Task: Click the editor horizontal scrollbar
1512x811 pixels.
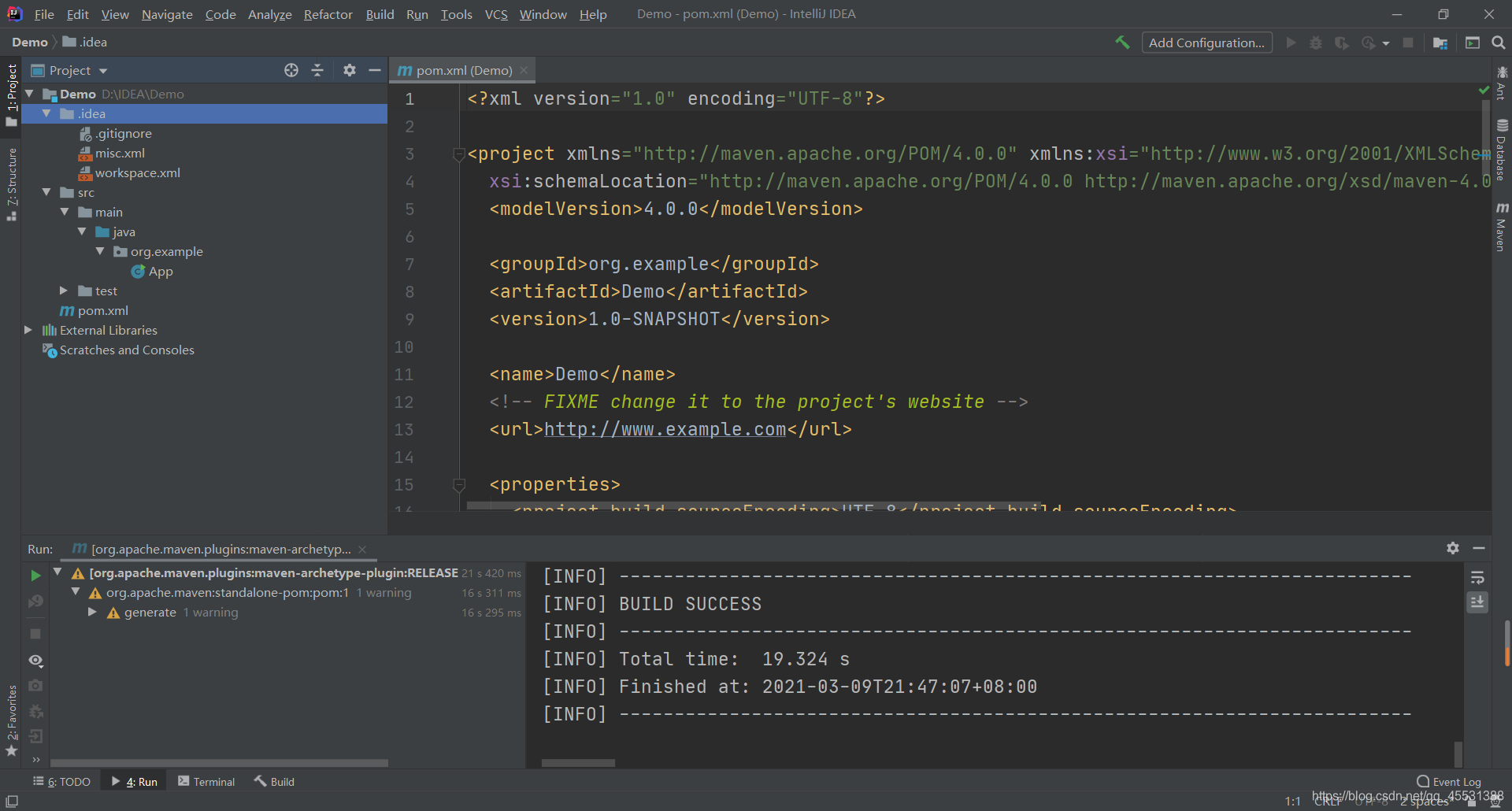Action: [x=754, y=505]
